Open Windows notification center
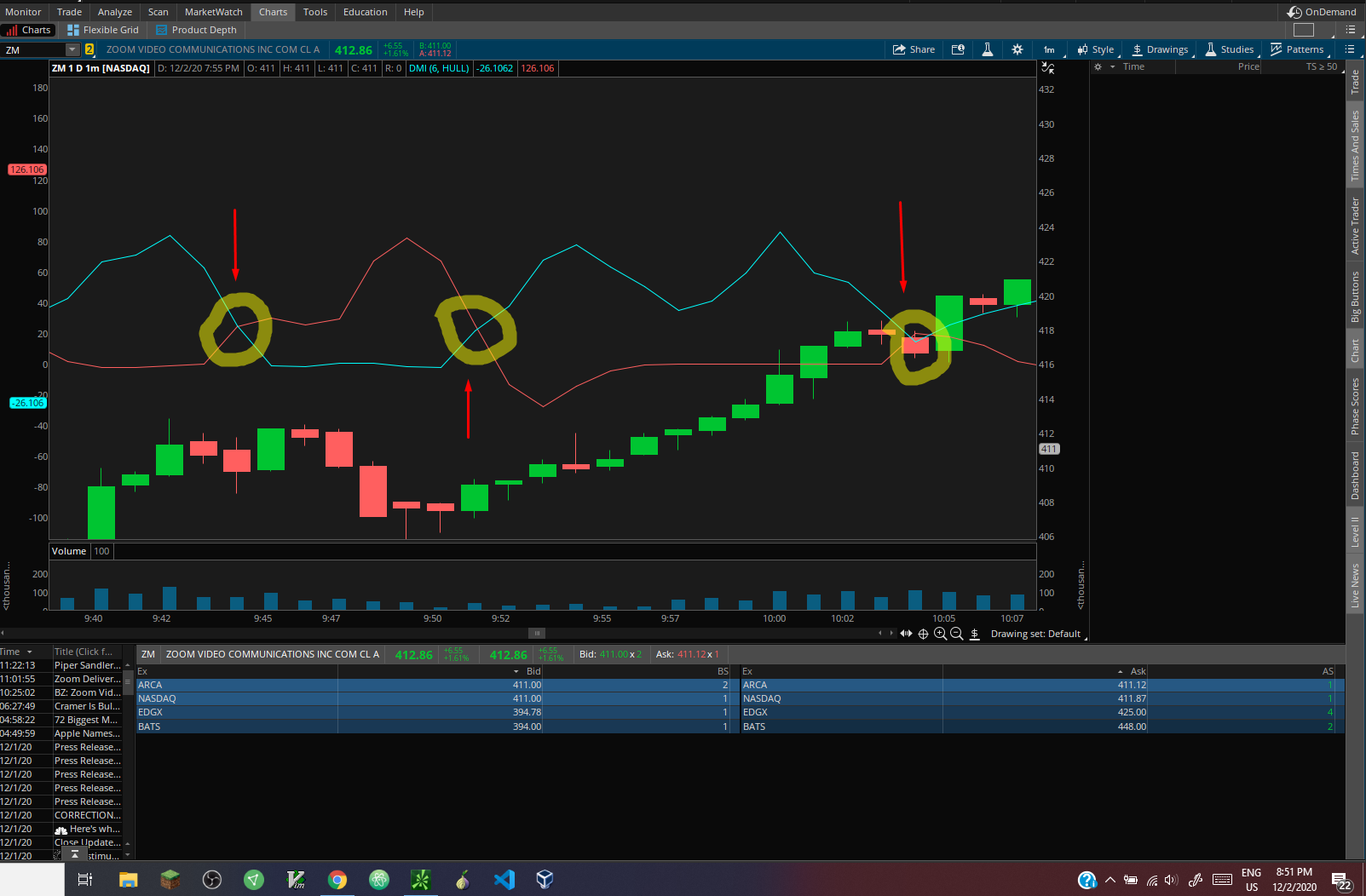1366x896 pixels. pyautogui.click(x=1341, y=881)
